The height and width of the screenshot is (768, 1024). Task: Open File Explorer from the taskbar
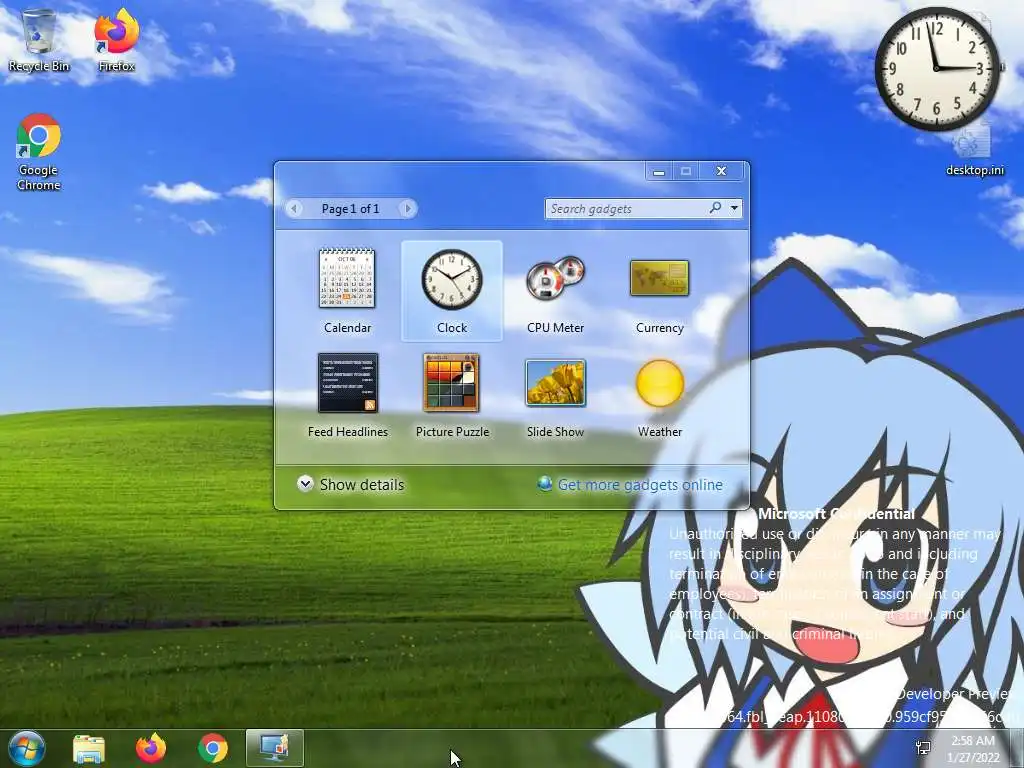[89, 748]
